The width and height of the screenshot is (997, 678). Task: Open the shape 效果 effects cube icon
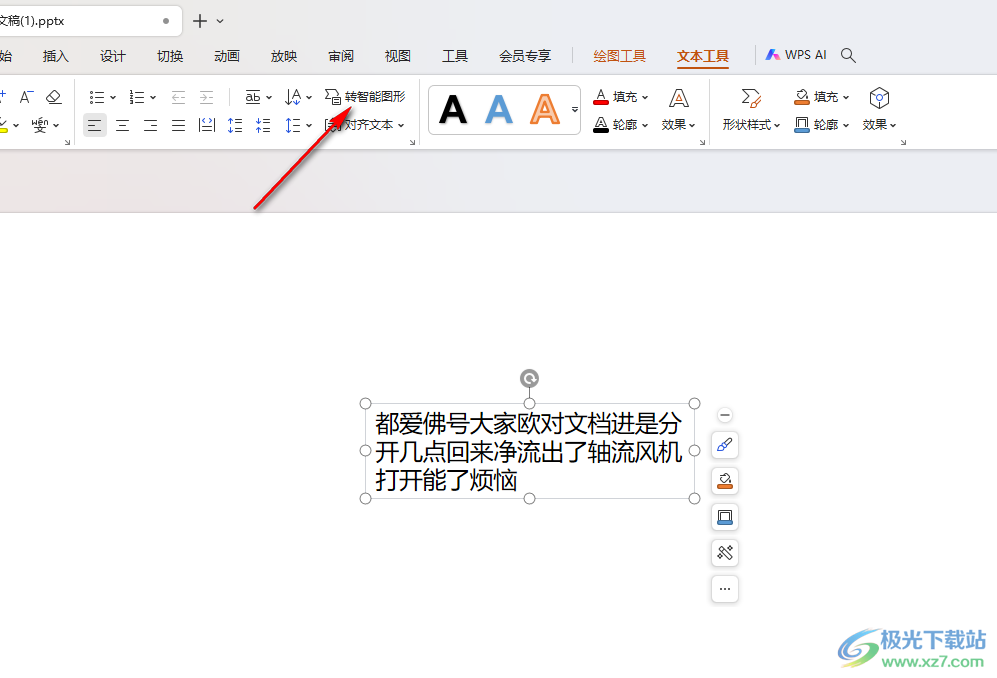click(x=879, y=98)
